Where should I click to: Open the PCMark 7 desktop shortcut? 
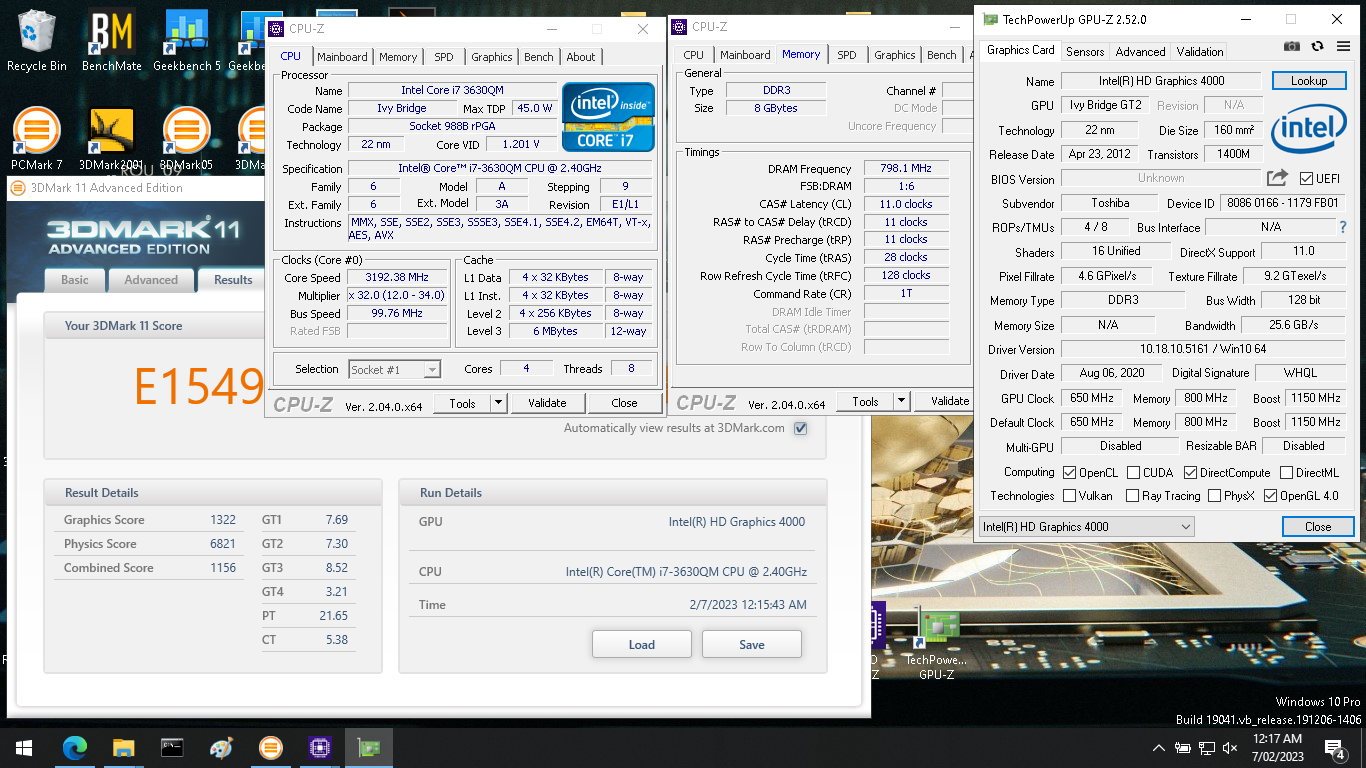pos(37,140)
